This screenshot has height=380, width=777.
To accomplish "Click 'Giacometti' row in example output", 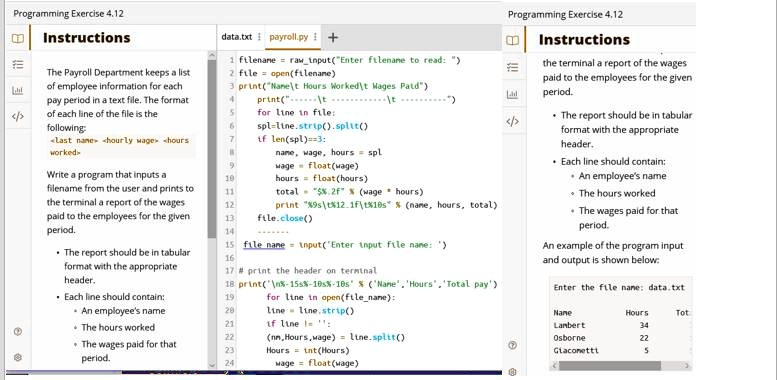I will [x=601, y=351].
